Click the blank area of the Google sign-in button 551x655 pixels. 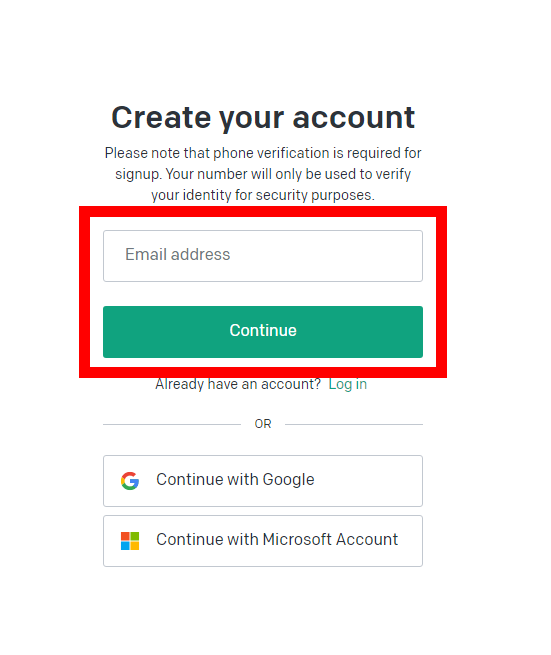pyautogui.click(x=368, y=481)
